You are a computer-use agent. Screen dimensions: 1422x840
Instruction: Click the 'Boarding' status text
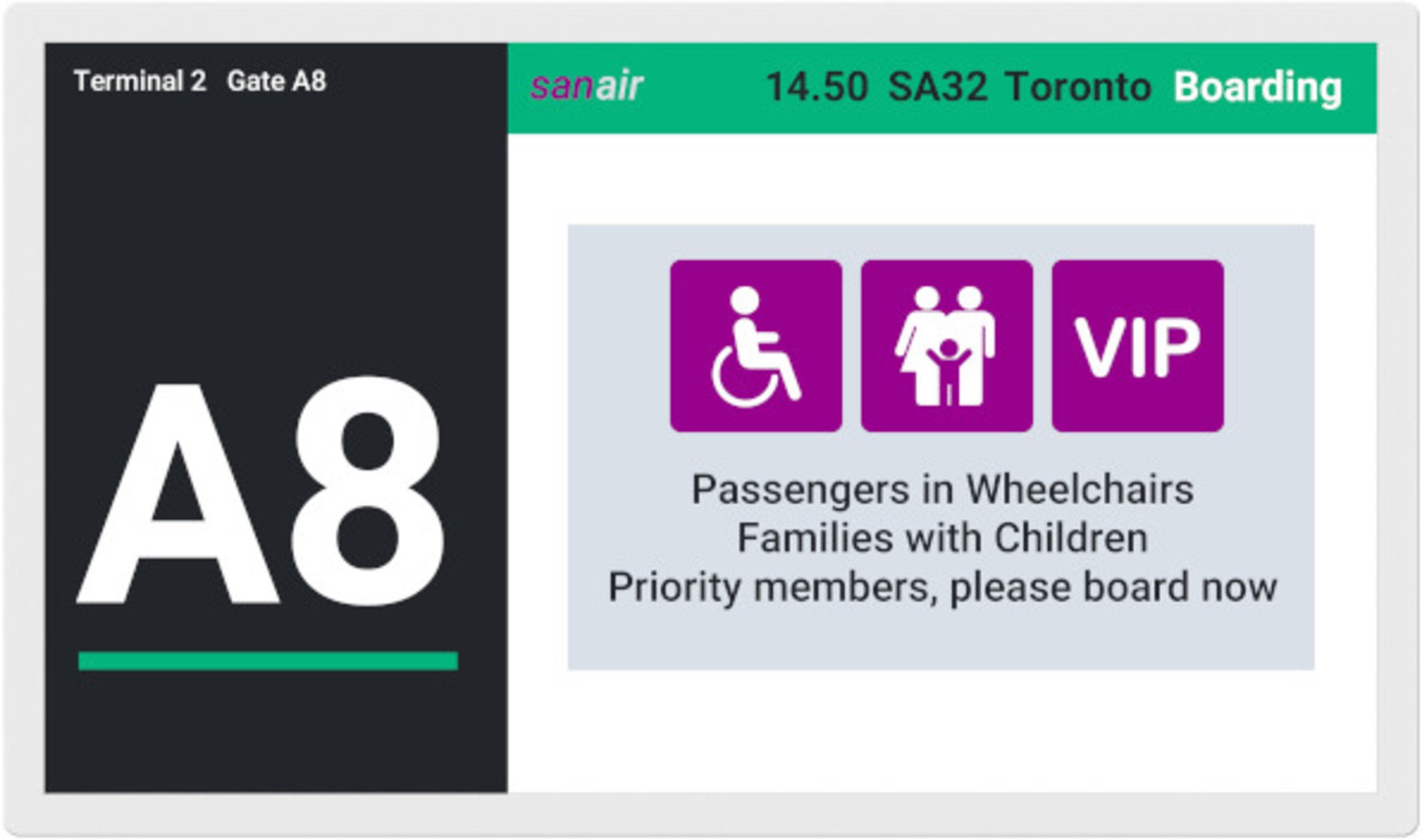point(1257,87)
